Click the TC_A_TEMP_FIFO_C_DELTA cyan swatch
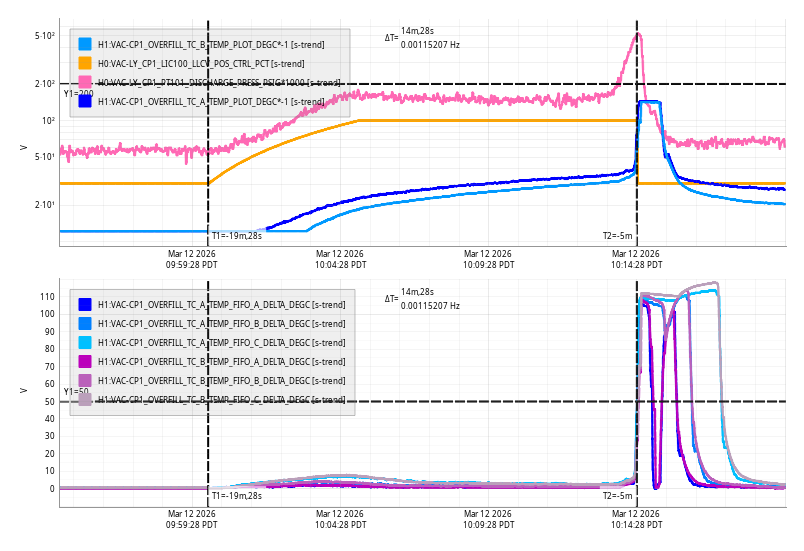 [x=85, y=342]
